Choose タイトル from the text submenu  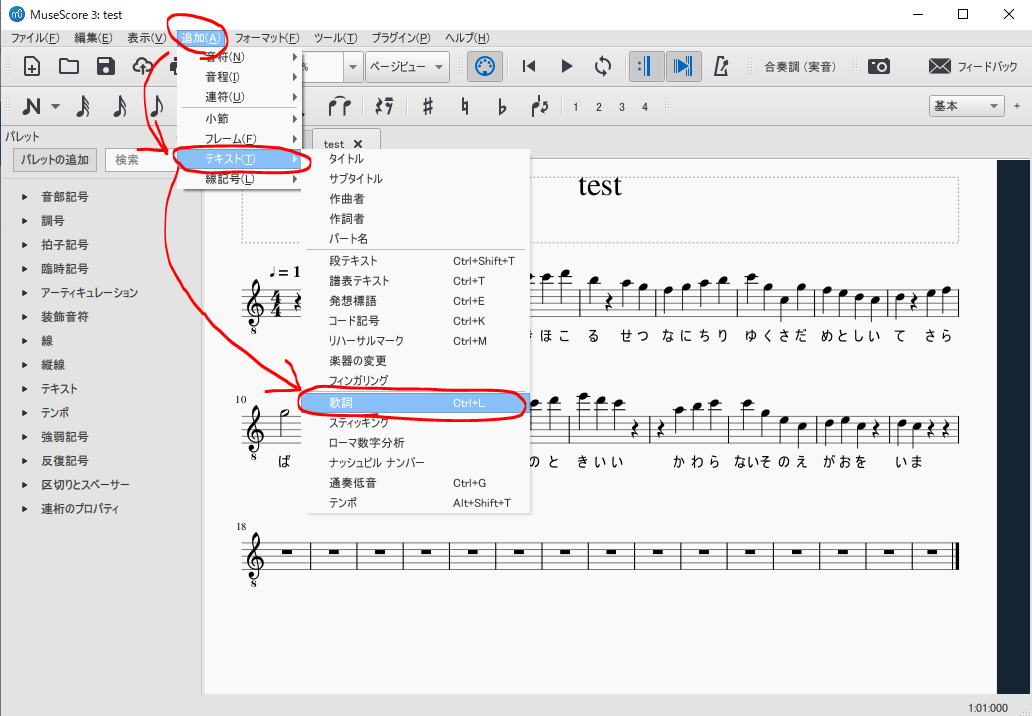[x=415, y=159]
